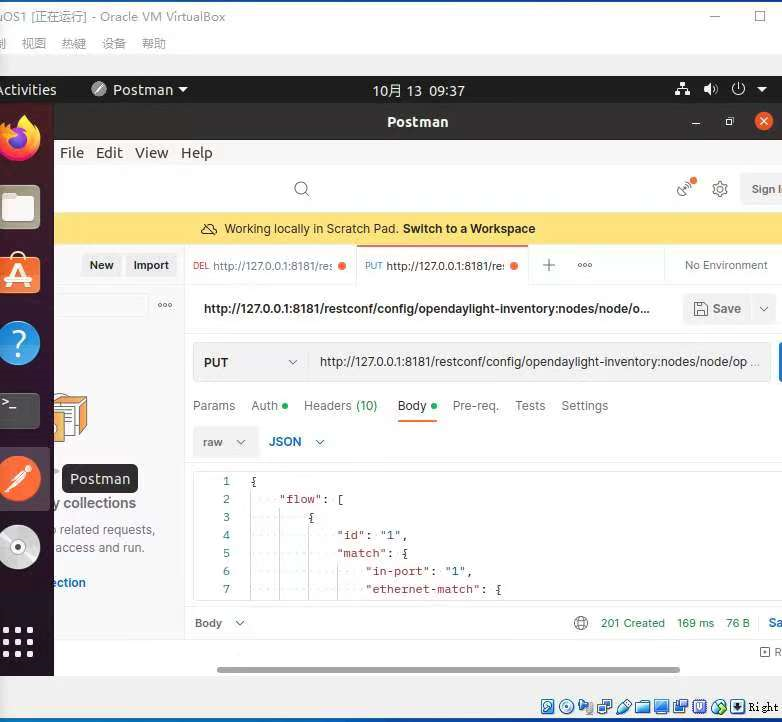Click the 201 Created status text

632,623
